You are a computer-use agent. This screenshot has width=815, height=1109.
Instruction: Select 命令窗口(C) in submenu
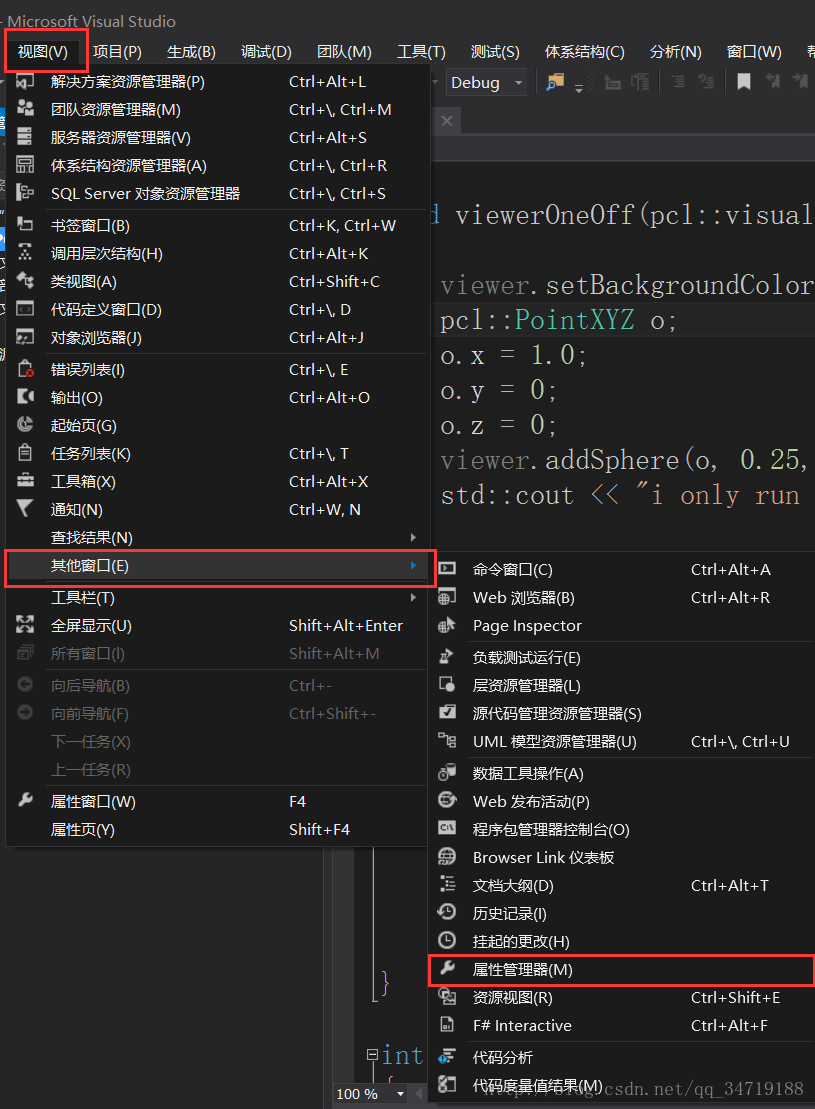(622, 569)
